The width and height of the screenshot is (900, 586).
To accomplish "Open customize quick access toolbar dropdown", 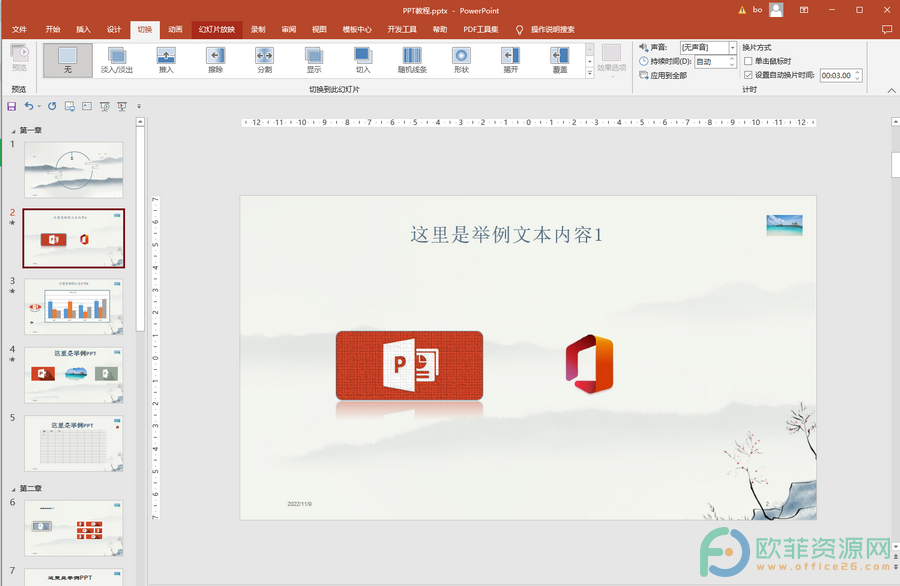I will pos(139,106).
